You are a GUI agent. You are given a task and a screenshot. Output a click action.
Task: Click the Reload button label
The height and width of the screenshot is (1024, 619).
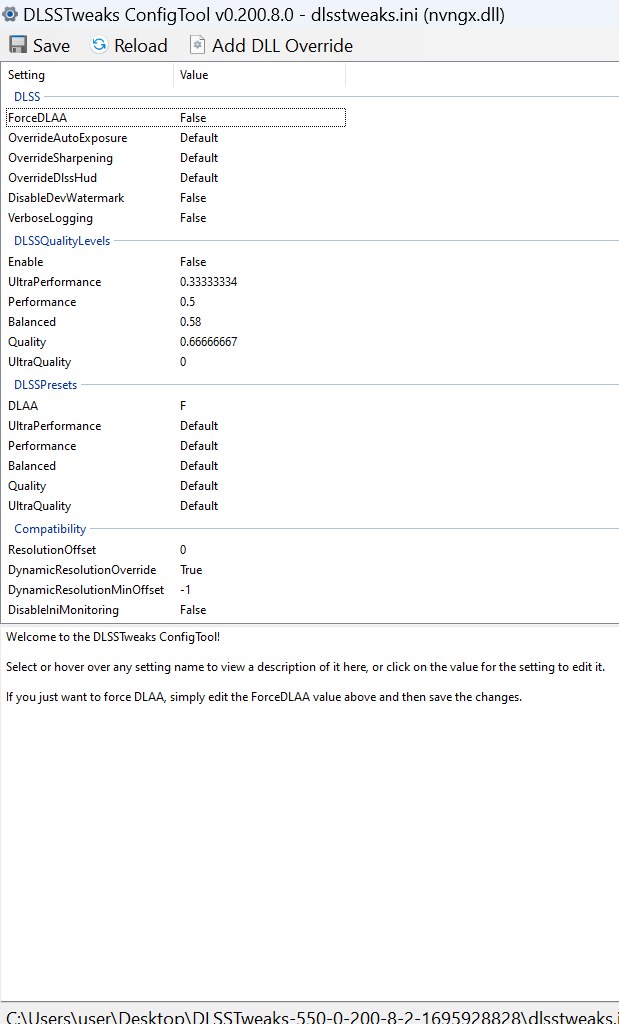[140, 46]
